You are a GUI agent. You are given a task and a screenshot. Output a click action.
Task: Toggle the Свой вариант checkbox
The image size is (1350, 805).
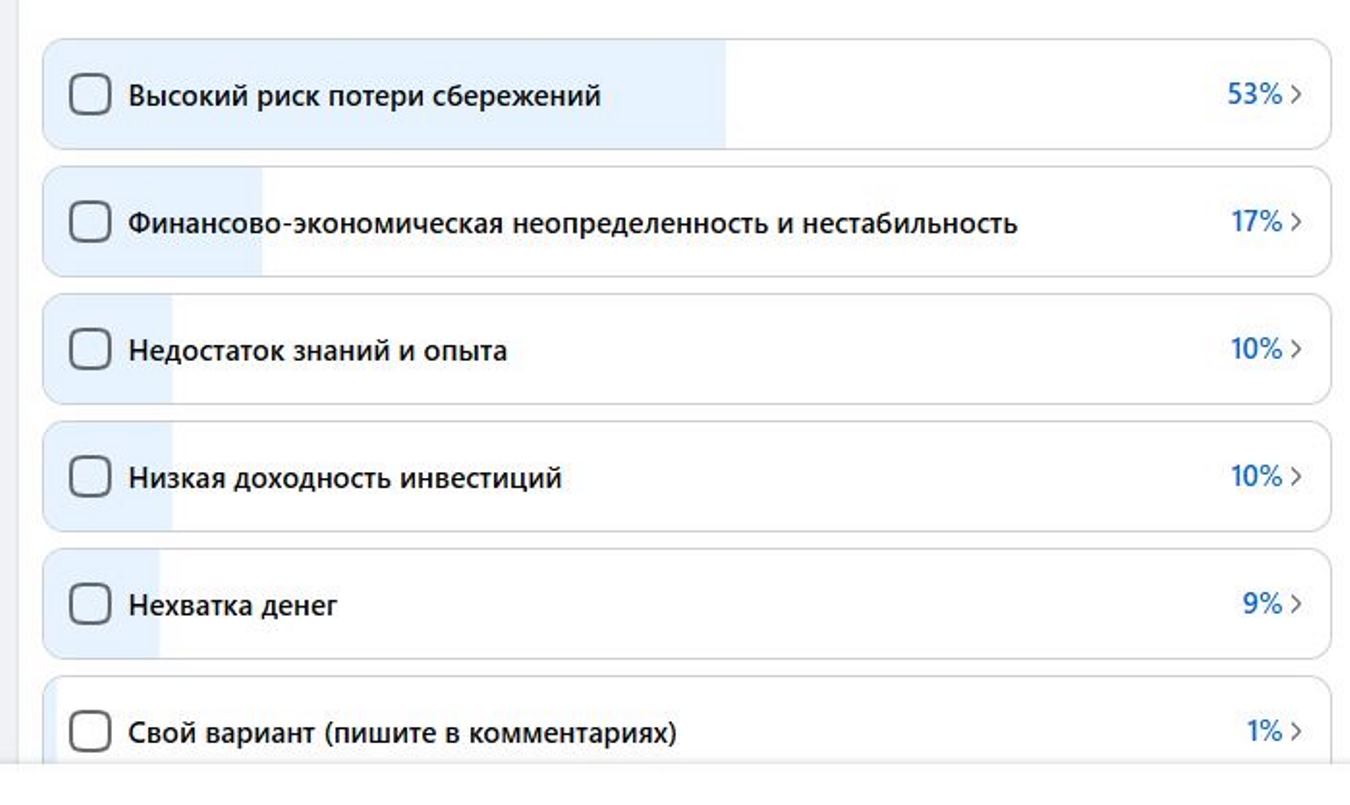click(90, 732)
